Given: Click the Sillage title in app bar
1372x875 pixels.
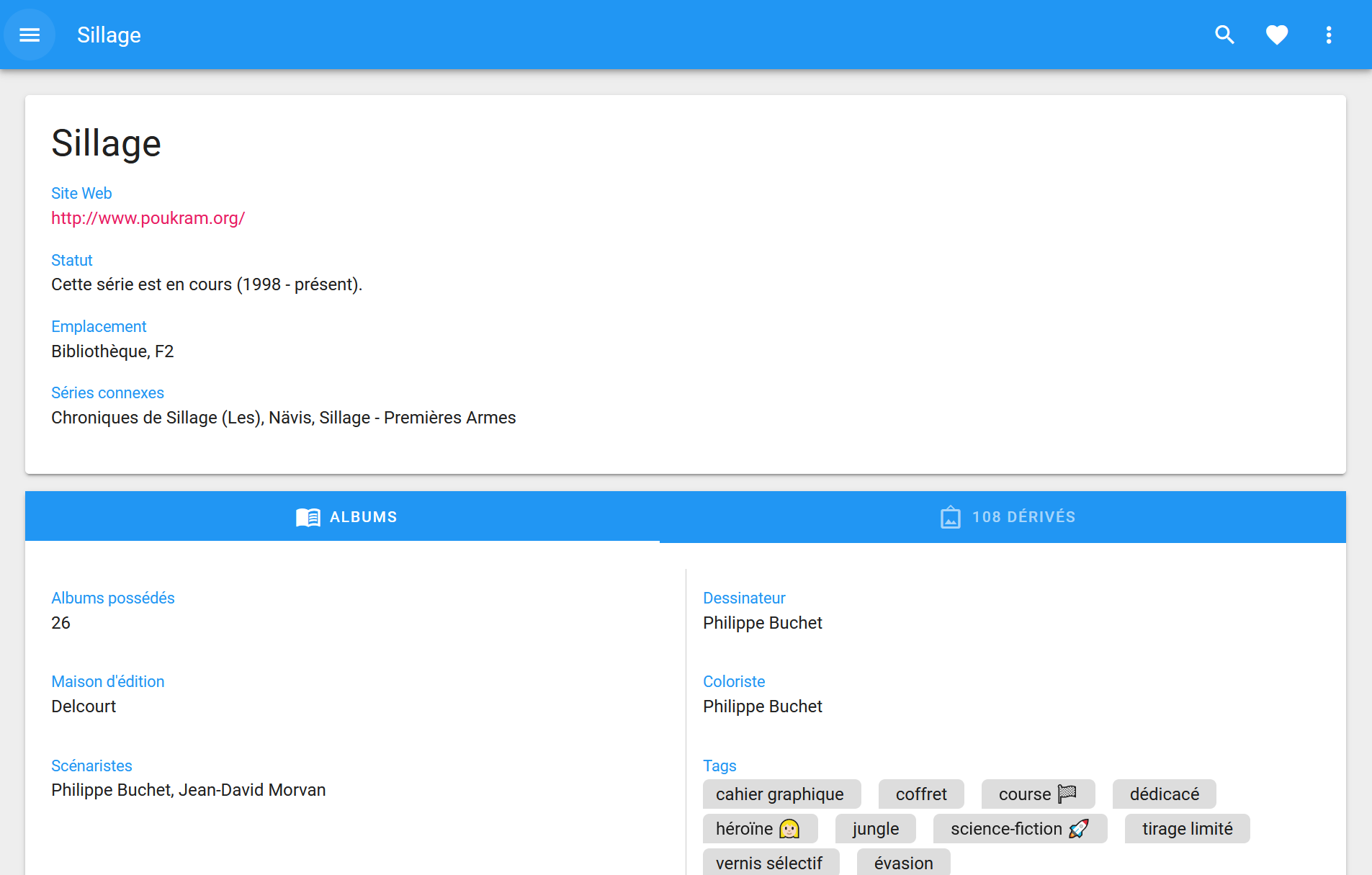Looking at the screenshot, I should click(109, 35).
